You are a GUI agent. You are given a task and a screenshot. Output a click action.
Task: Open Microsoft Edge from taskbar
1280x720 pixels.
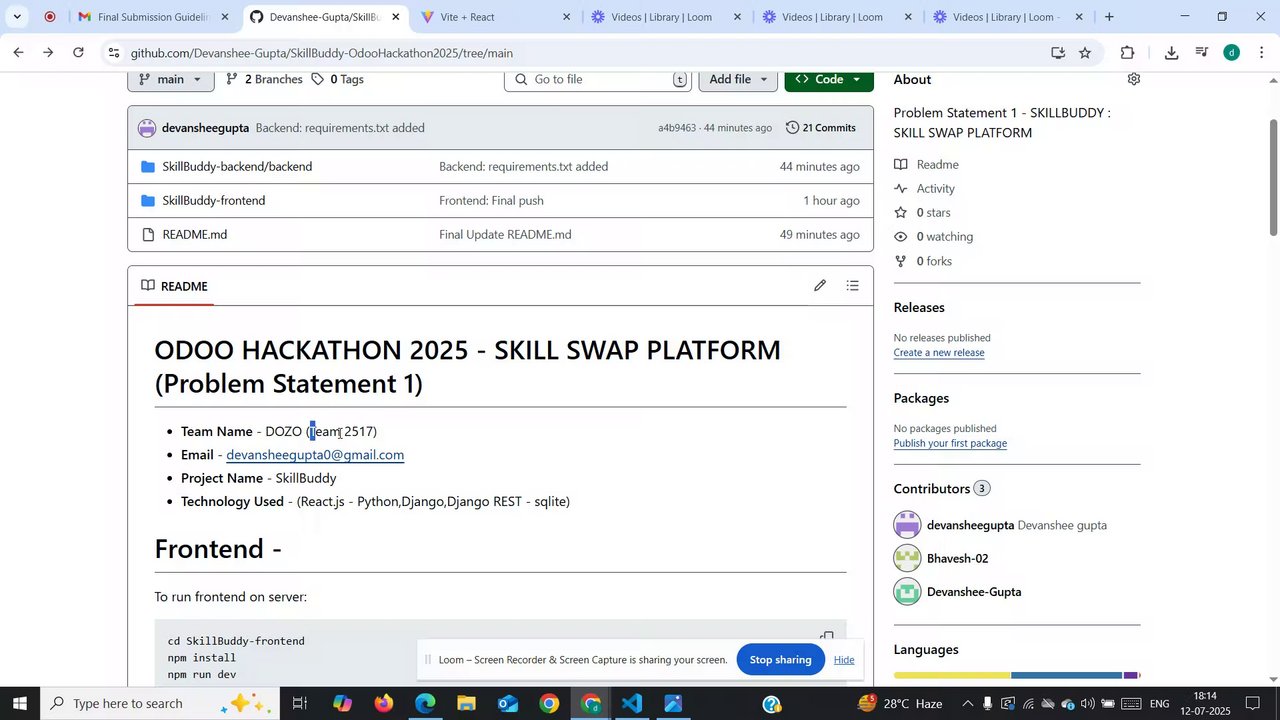point(426,704)
